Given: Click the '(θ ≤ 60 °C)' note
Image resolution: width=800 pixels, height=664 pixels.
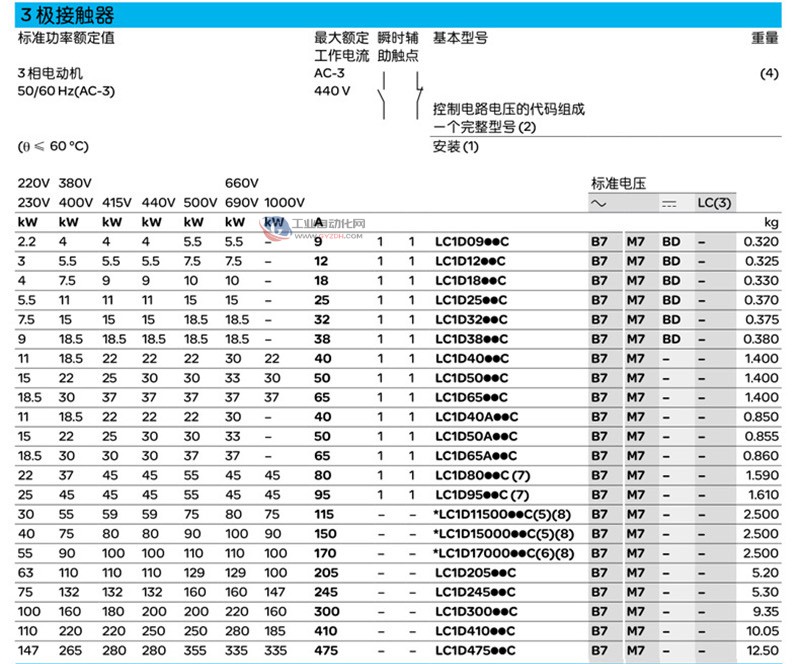Looking at the screenshot, I should (53, 147).
